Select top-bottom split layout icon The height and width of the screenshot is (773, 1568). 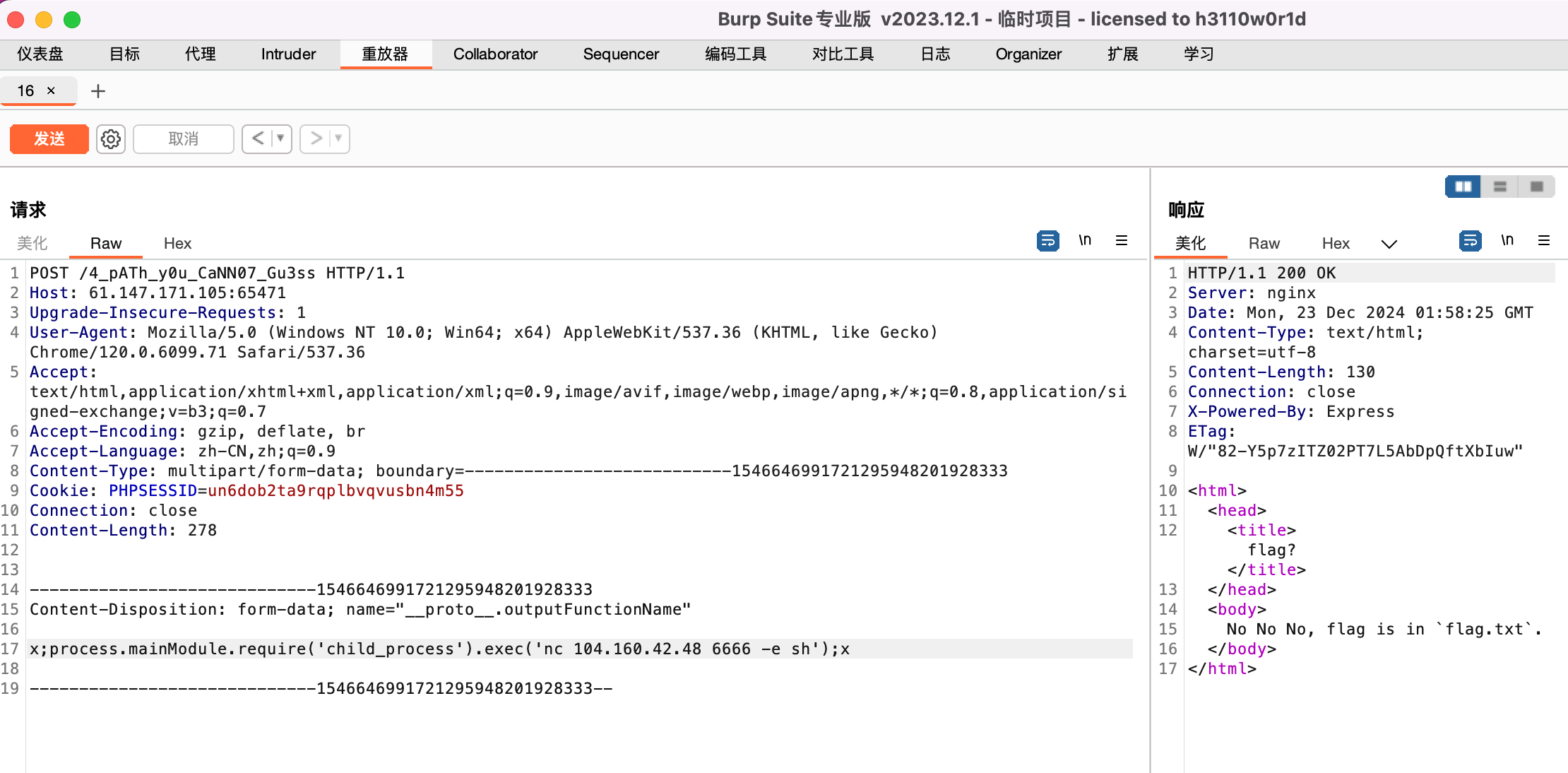tap(1500, 187)
